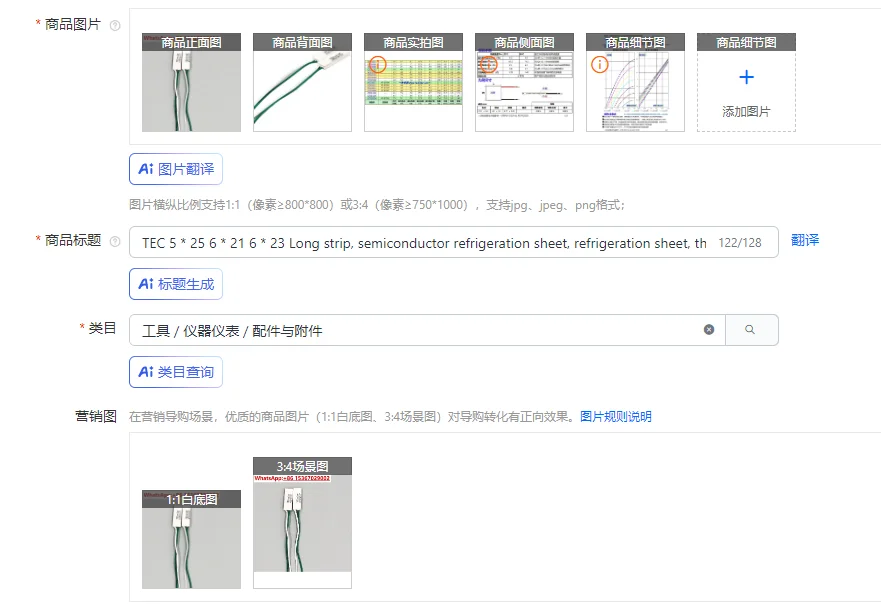Click the AI 图片翻译 image translation button
This screenshot has width=881, height=607.
pyautogui.click(x=176, y=169)
